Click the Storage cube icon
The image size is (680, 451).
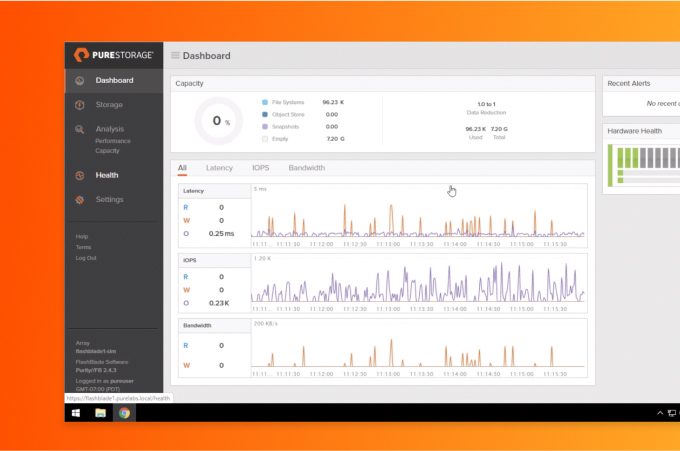(x=80, y=105)
